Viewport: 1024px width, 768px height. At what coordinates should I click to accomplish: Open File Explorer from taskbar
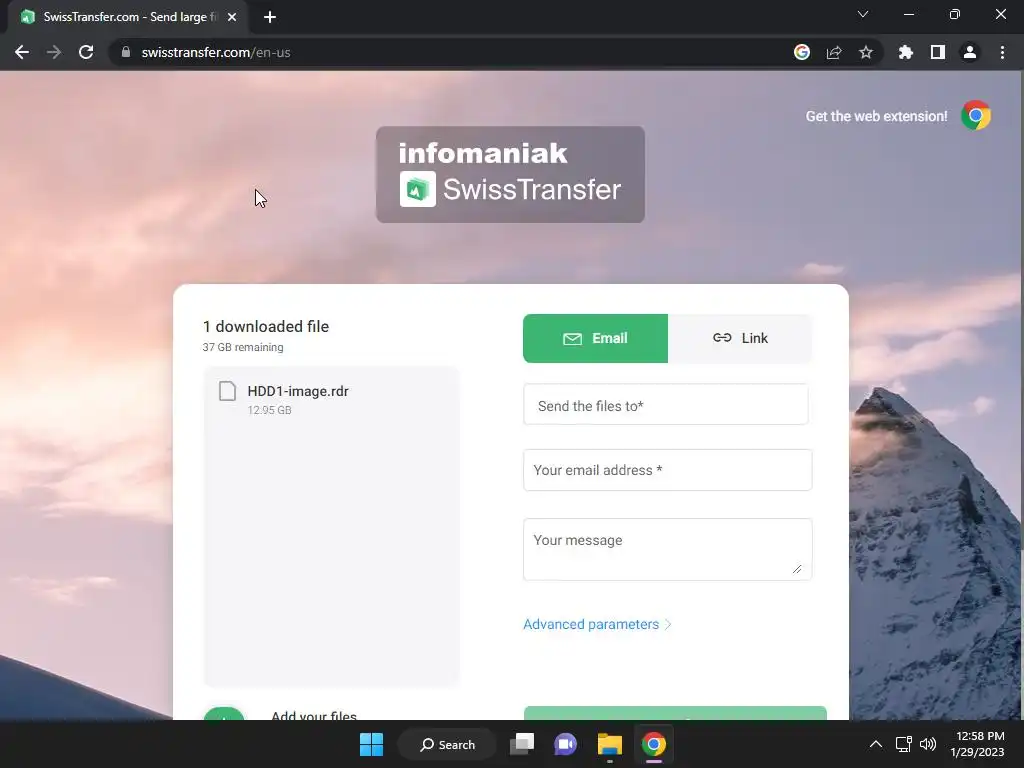point(609,744)
